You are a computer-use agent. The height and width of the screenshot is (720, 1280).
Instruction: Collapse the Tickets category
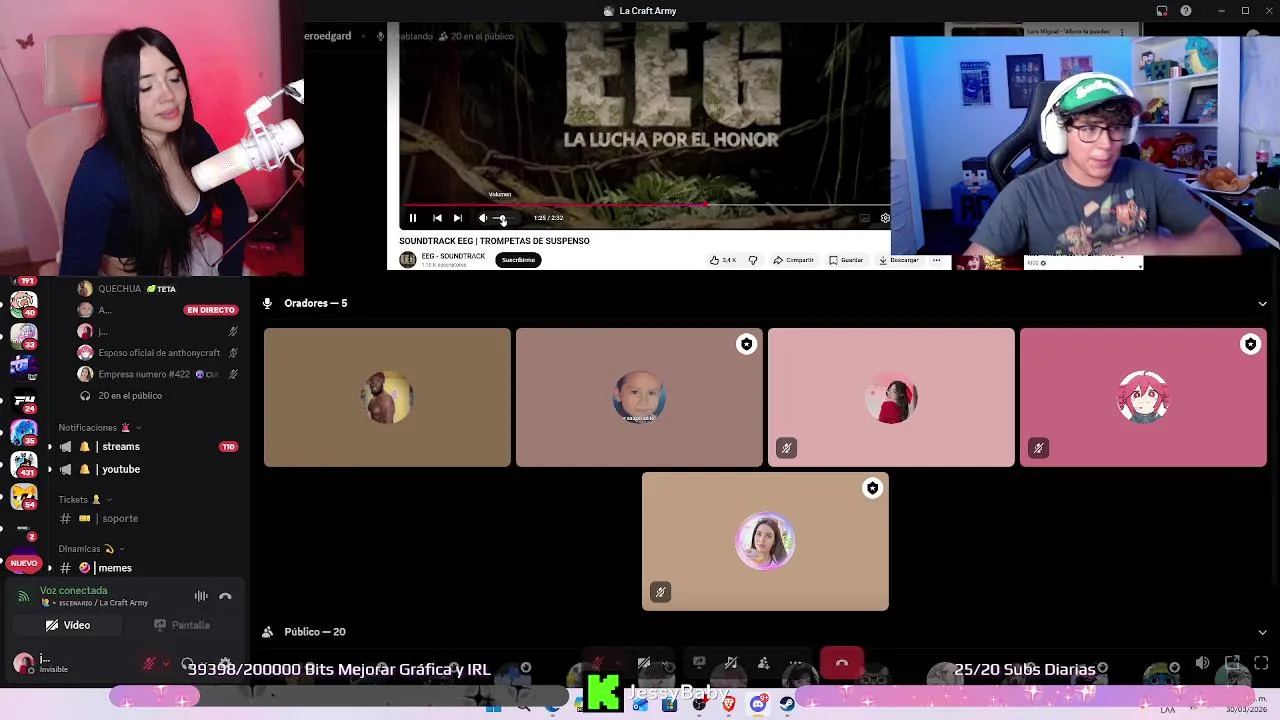85,500
